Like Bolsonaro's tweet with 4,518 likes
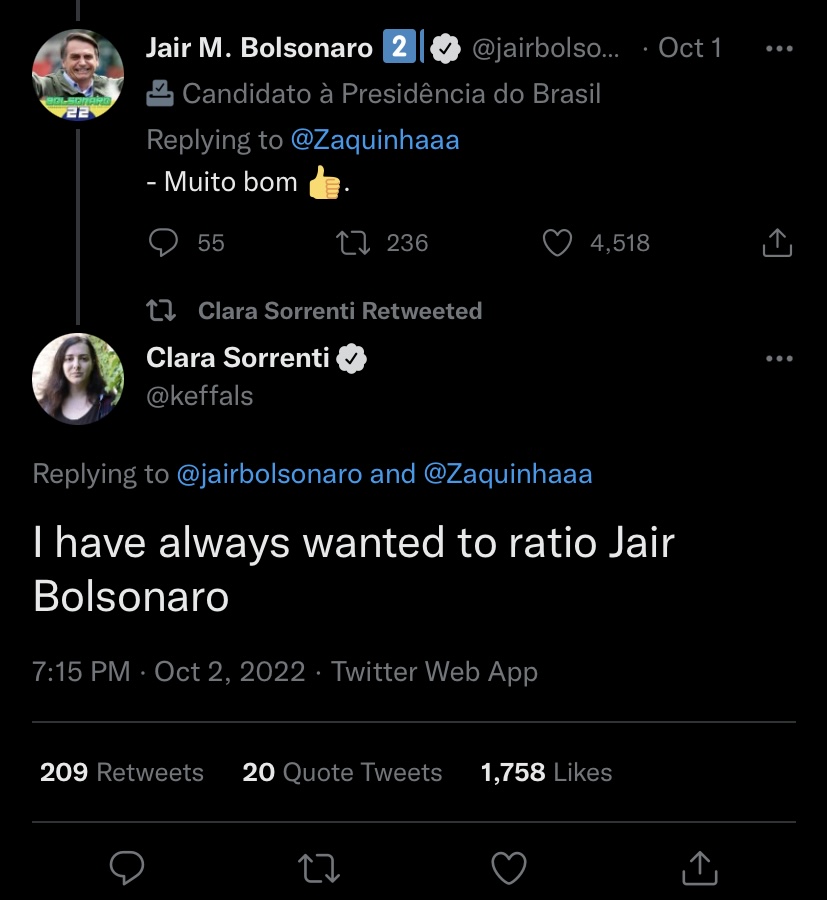The height and width of the screenshot is (900, 827). pos(557,243)
